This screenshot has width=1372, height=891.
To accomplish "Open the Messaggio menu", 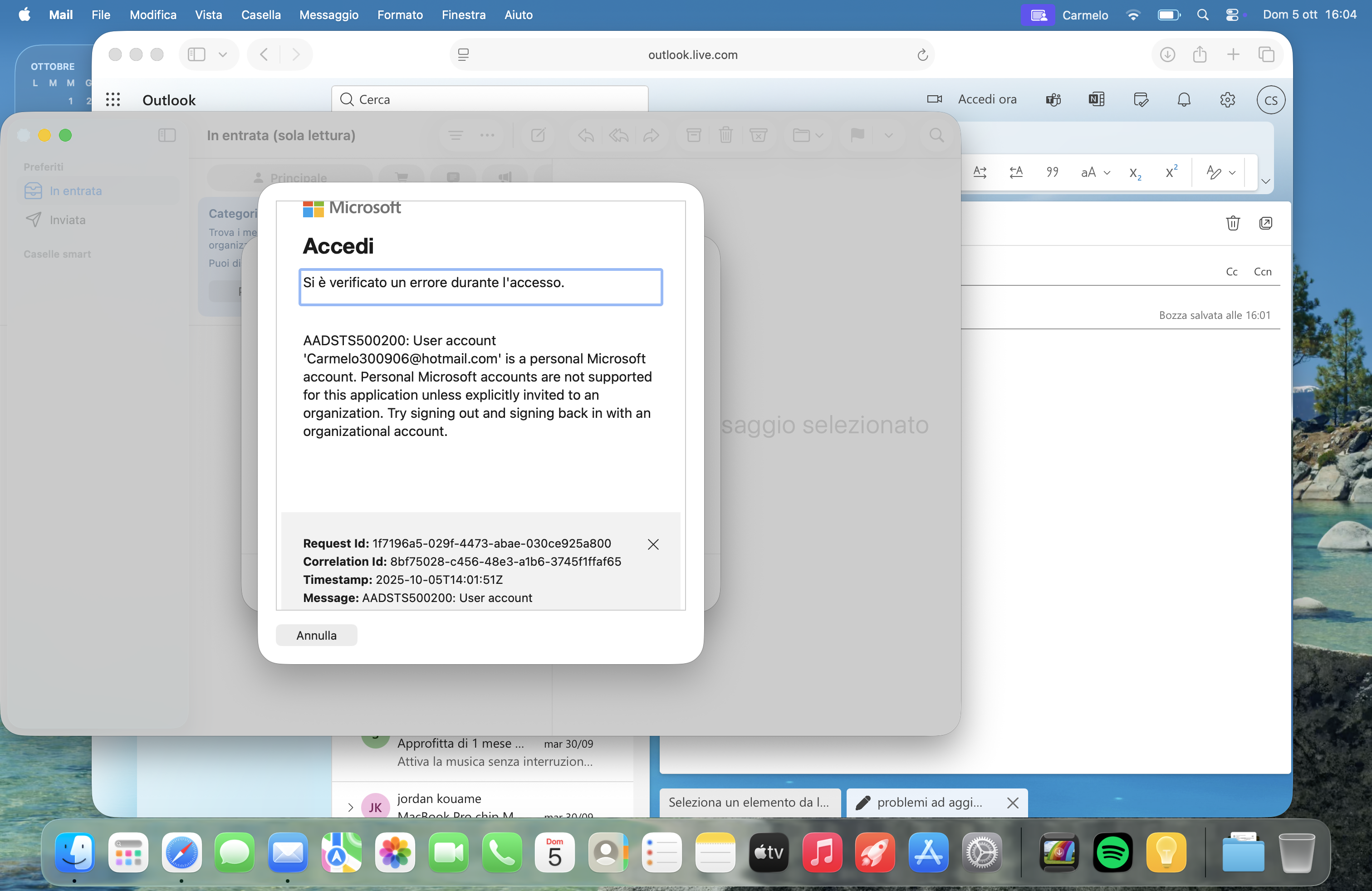I will [x=328, y=15].
